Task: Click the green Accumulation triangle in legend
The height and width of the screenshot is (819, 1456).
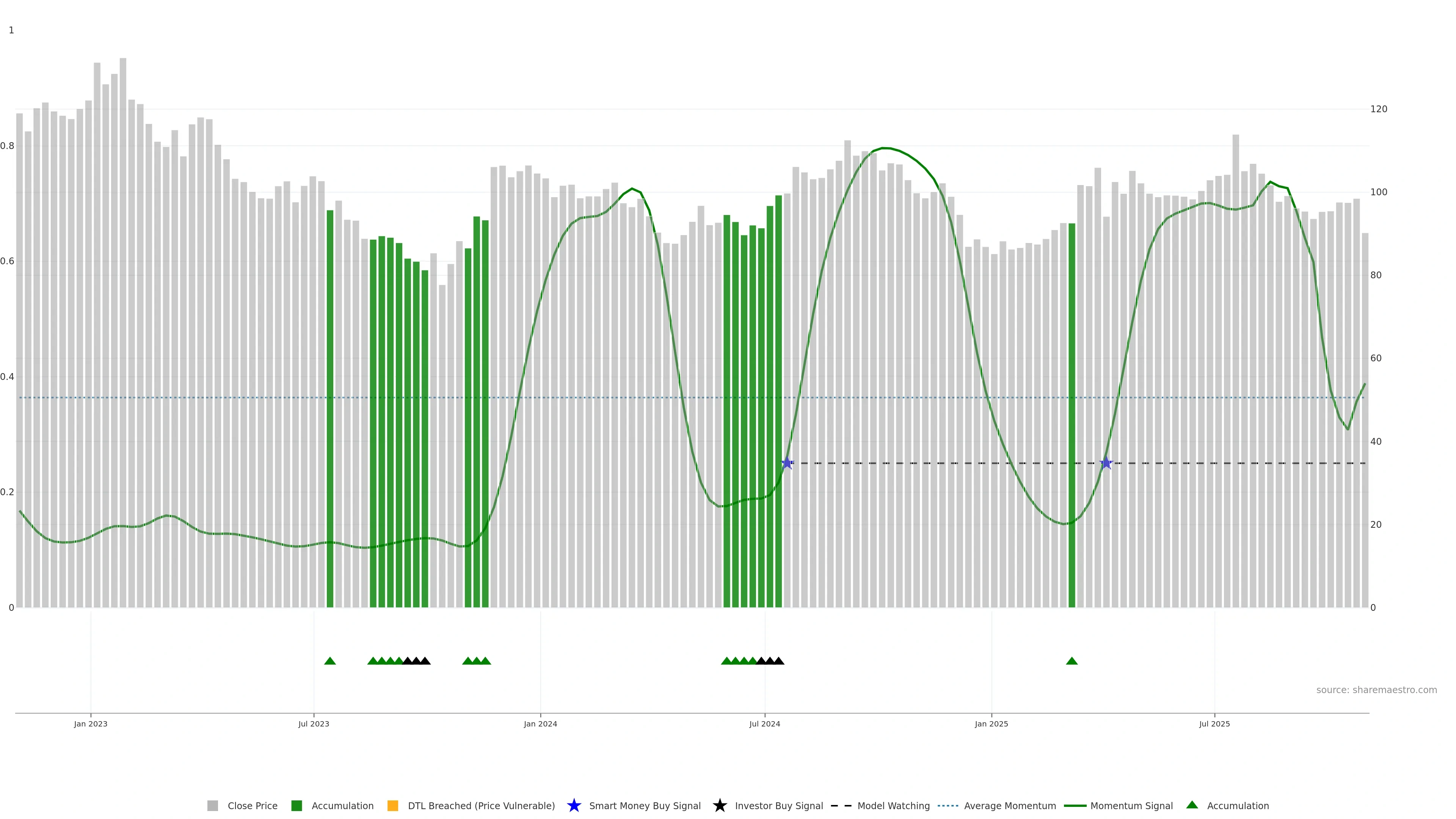Action: point(1192,805)
